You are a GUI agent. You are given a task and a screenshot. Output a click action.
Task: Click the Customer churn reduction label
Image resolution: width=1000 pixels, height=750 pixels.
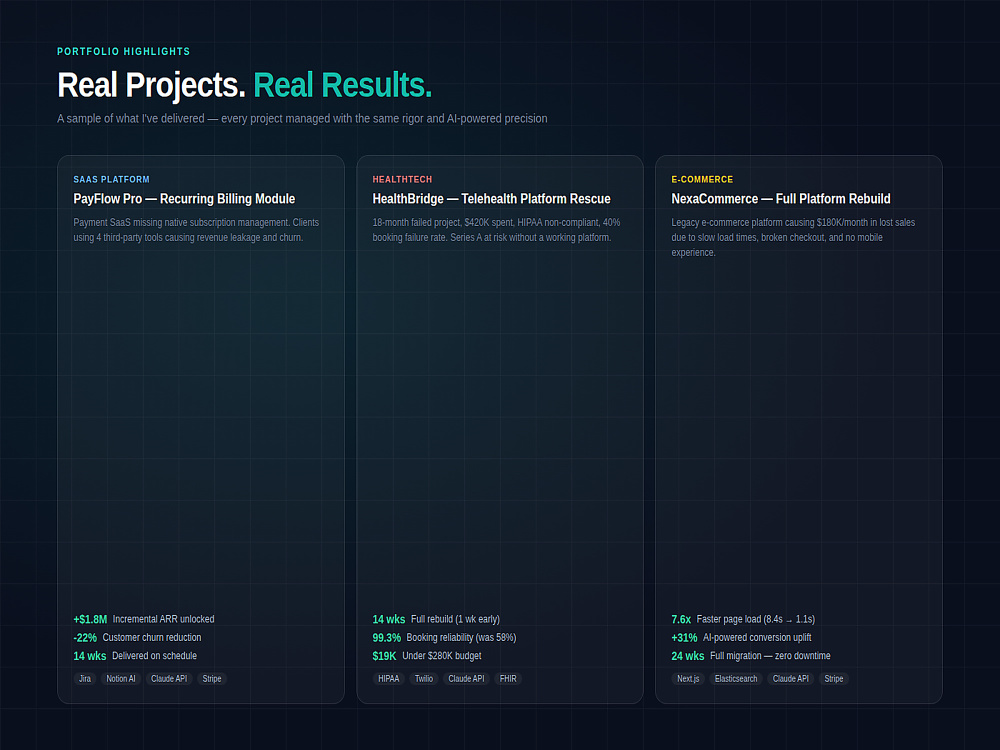(x=152, y=638)
